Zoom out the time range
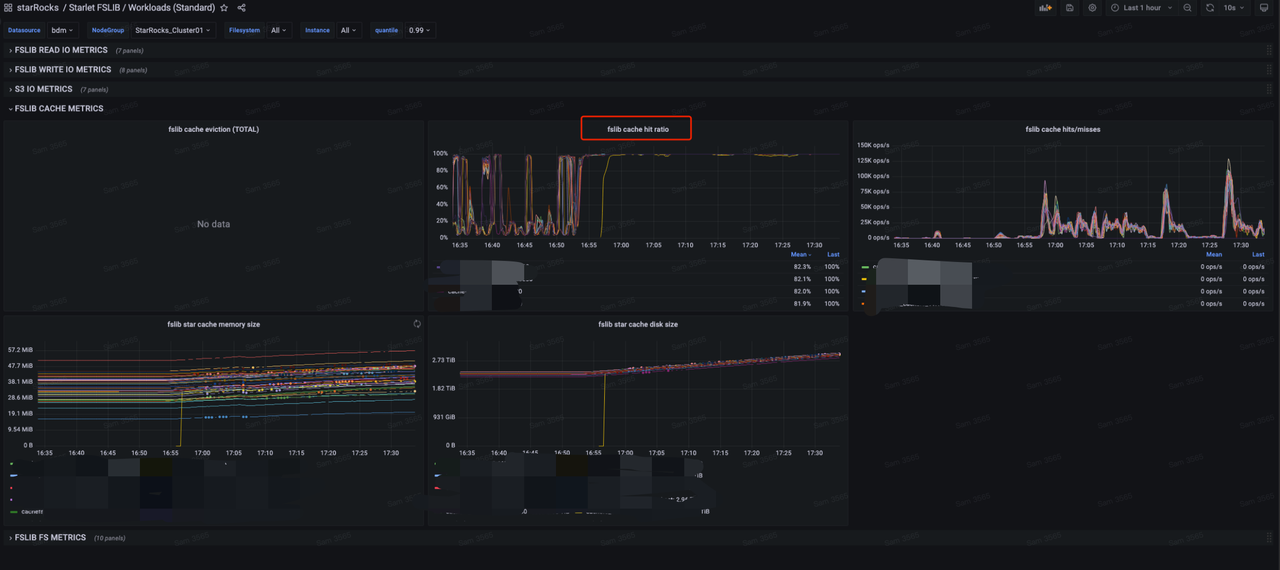This screenshot has height=570, width=1280. point(1187,7)
